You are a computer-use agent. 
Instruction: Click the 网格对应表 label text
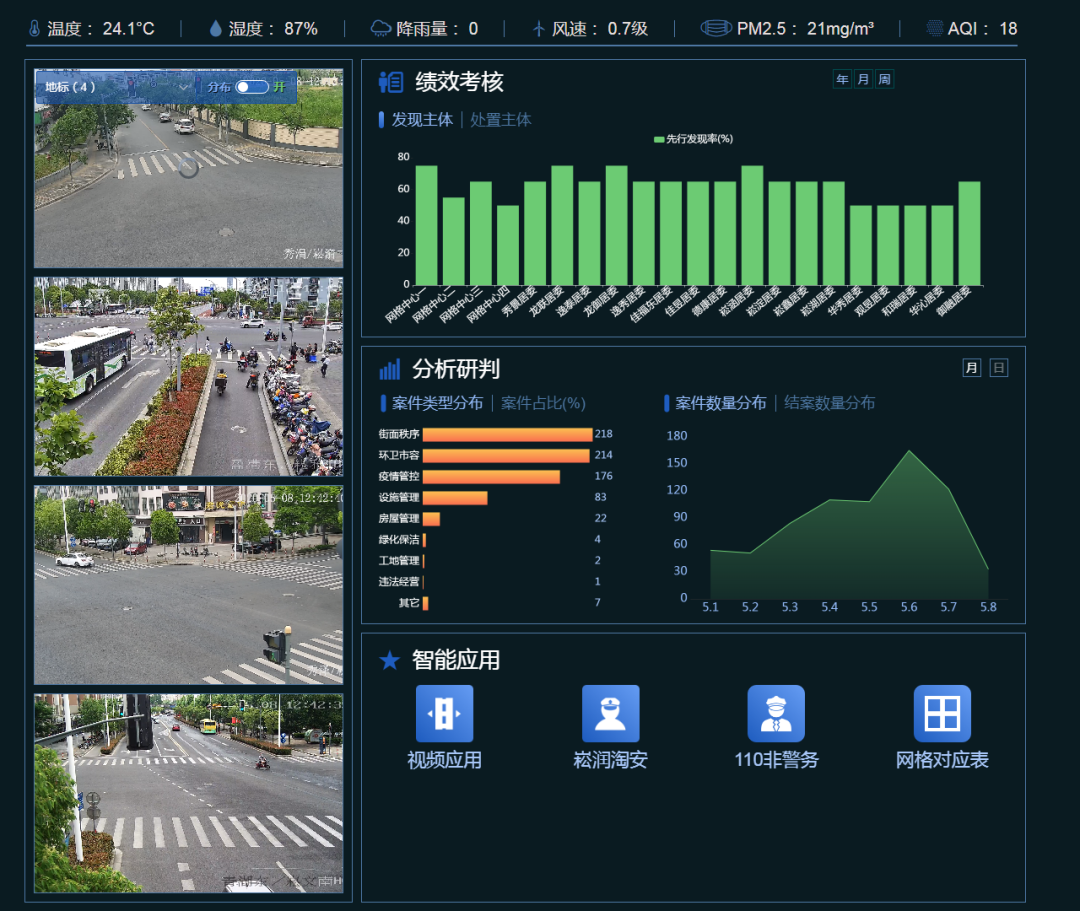[x=942, y=760]
